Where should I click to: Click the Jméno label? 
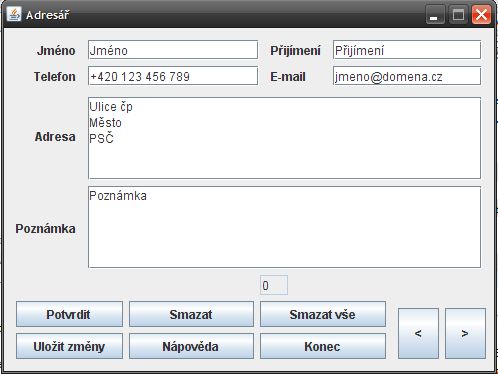tap(56, 51)
